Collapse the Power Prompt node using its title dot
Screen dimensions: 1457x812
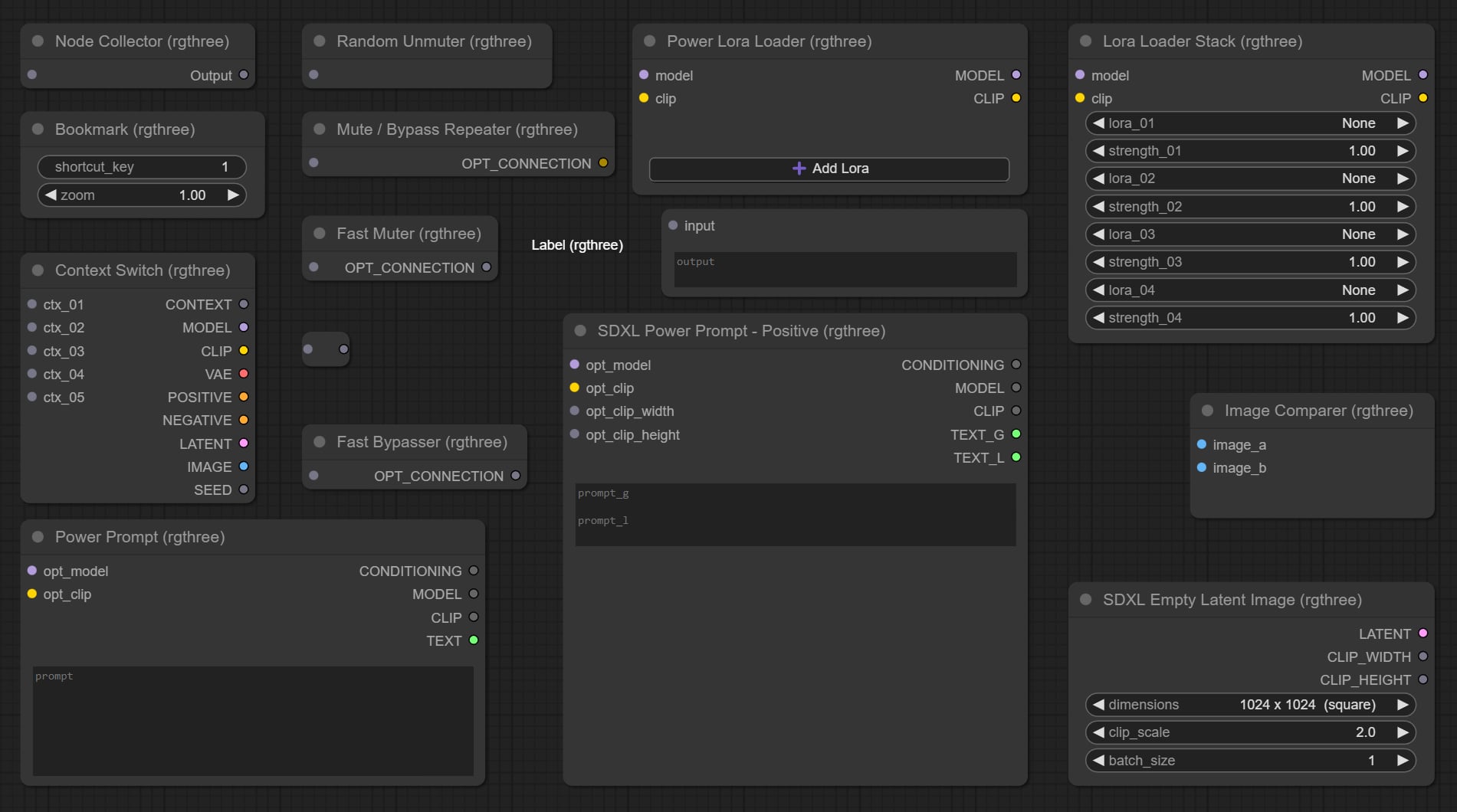click(x=38, y=537)
